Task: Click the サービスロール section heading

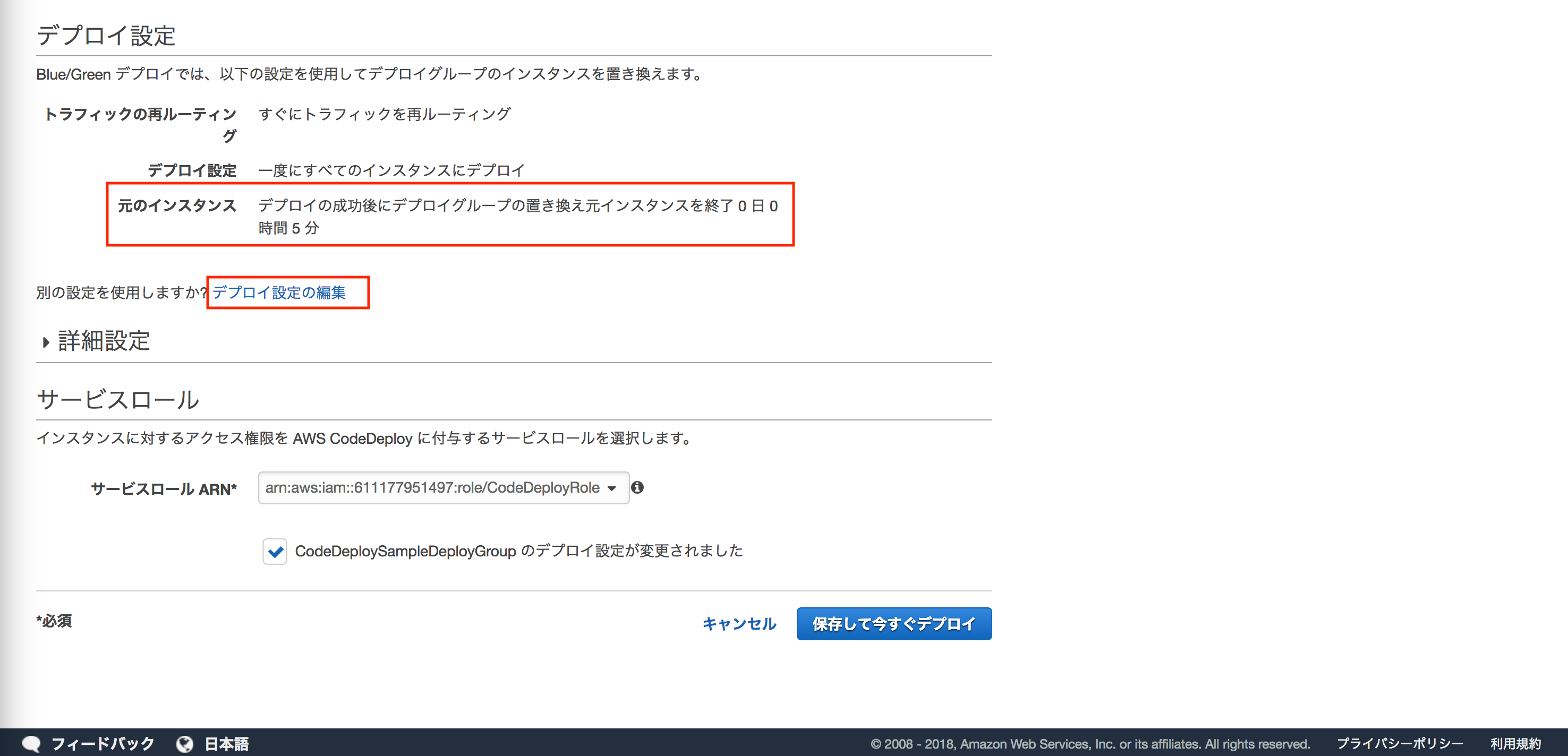Action: 117,400
